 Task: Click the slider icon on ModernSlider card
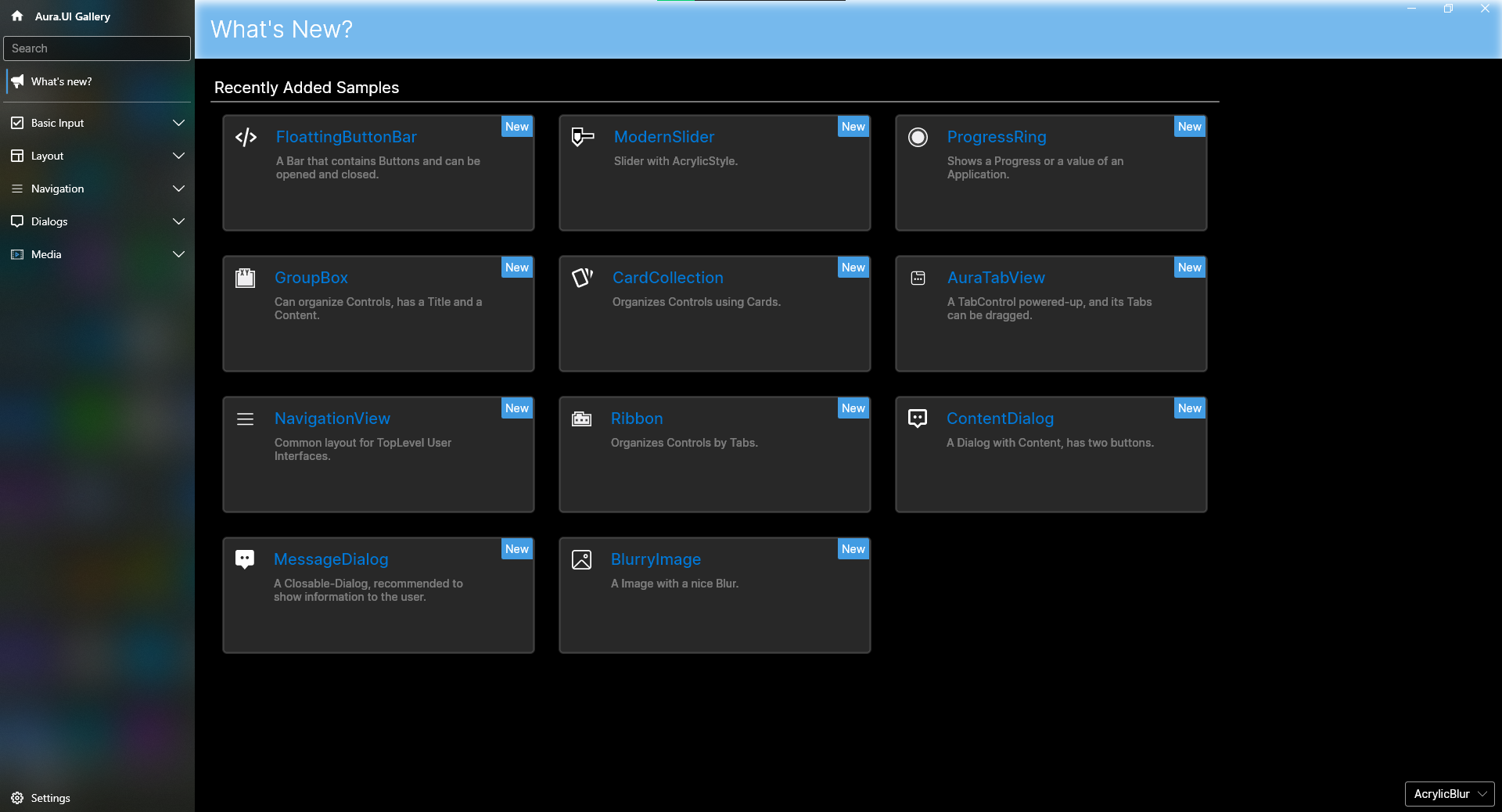click(583, 137)
